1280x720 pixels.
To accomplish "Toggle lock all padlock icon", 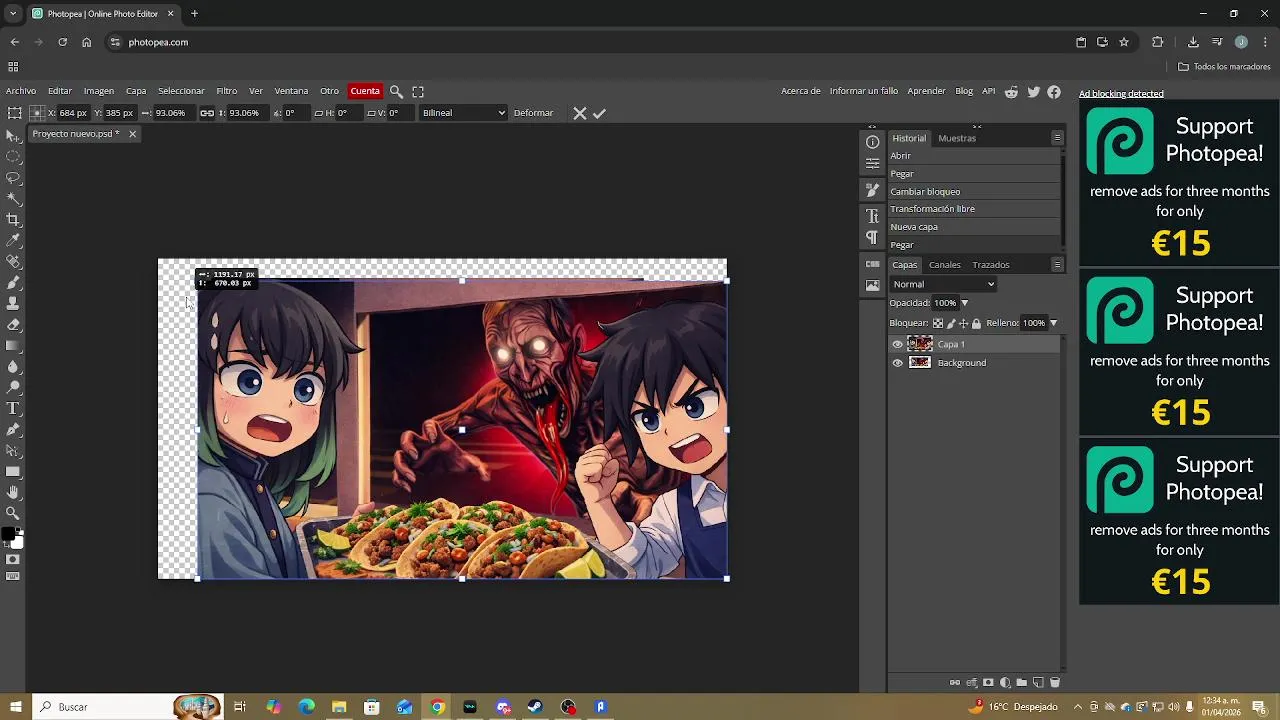I will [x=977, y=323].
